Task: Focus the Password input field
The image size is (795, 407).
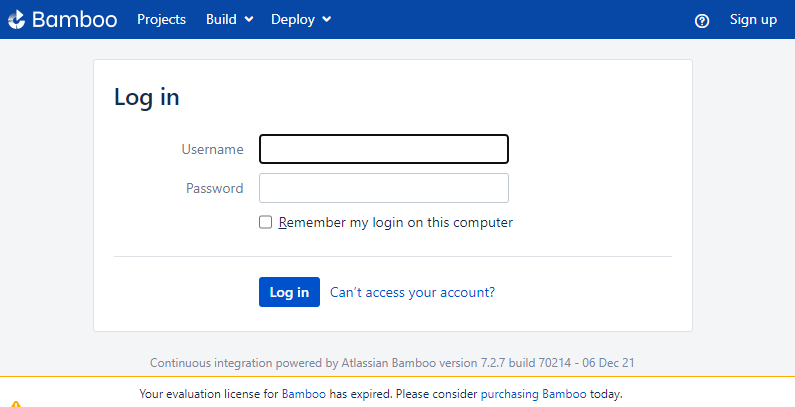Action: (x=384, y=188)
